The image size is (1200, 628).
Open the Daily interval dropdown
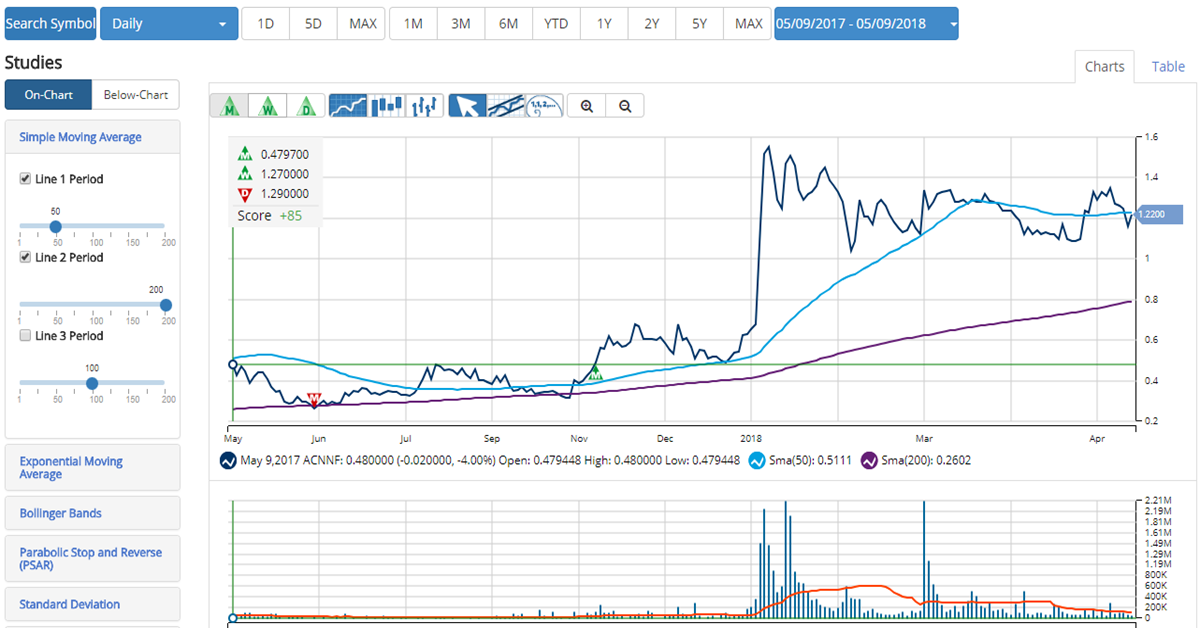[x=169, y=24]
